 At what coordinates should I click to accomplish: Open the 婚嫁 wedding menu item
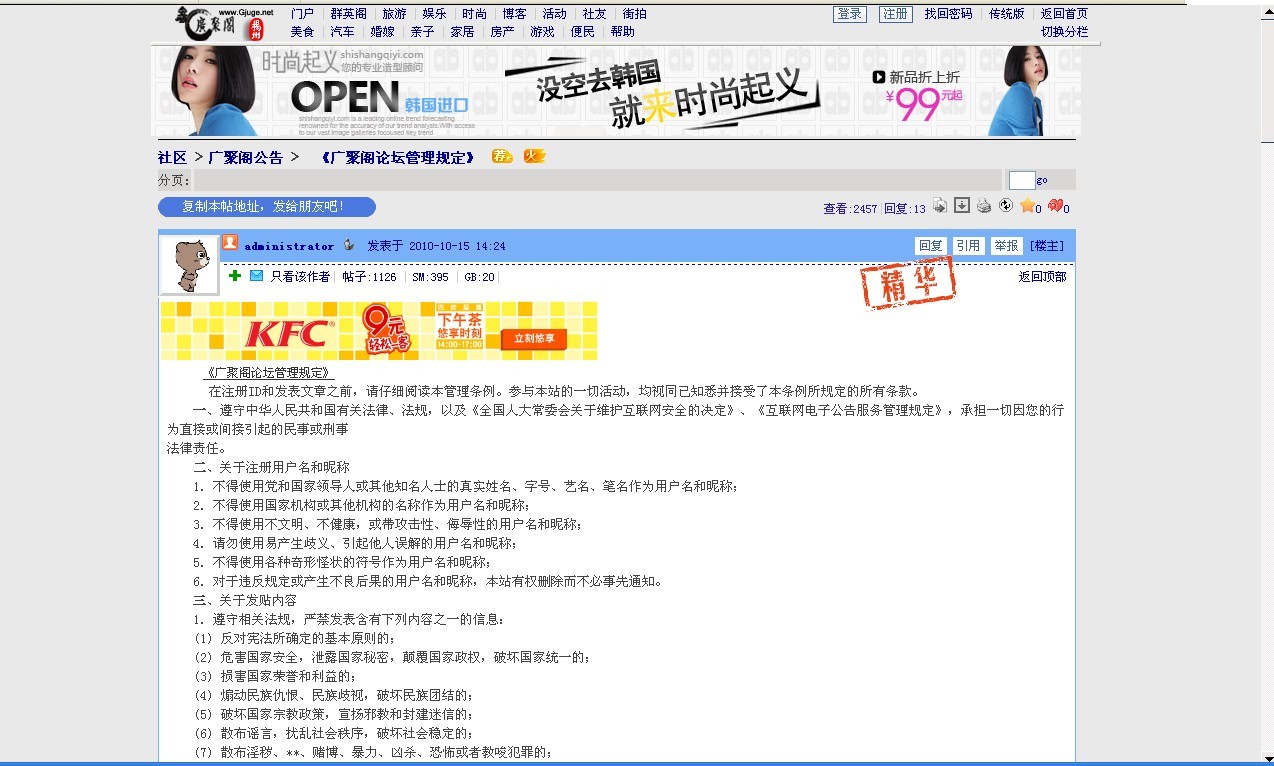point(382,32)
